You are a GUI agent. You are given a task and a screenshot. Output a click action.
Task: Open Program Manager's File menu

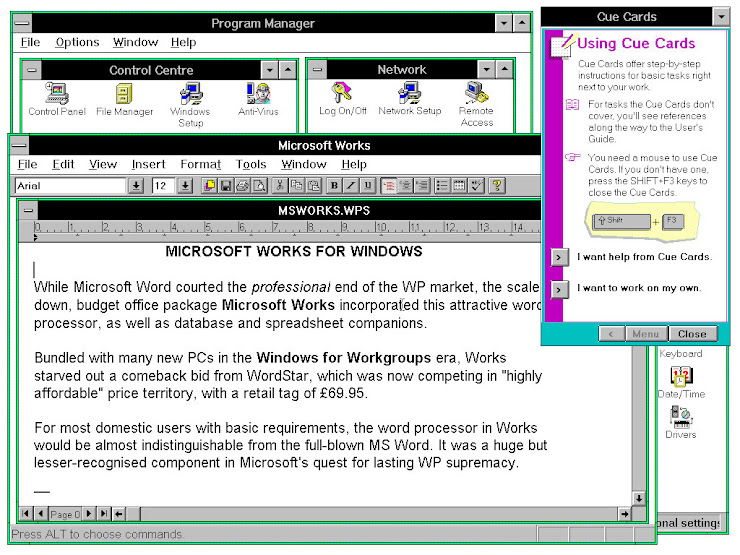point(30,42)
